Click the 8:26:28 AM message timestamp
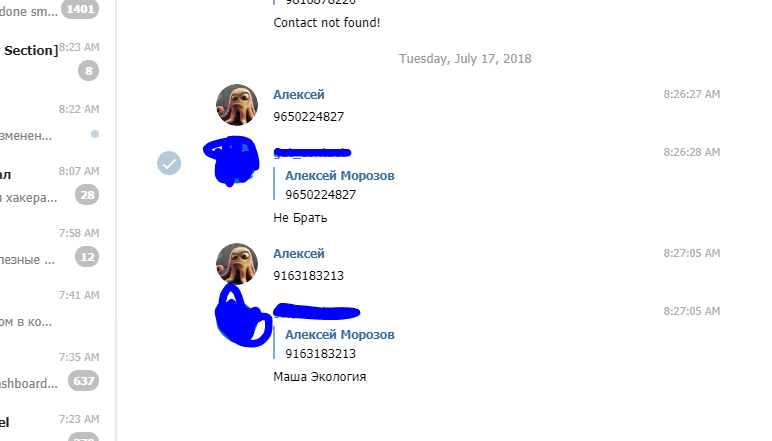The width and height of the screenshot is (772, 441). point(692,152)
